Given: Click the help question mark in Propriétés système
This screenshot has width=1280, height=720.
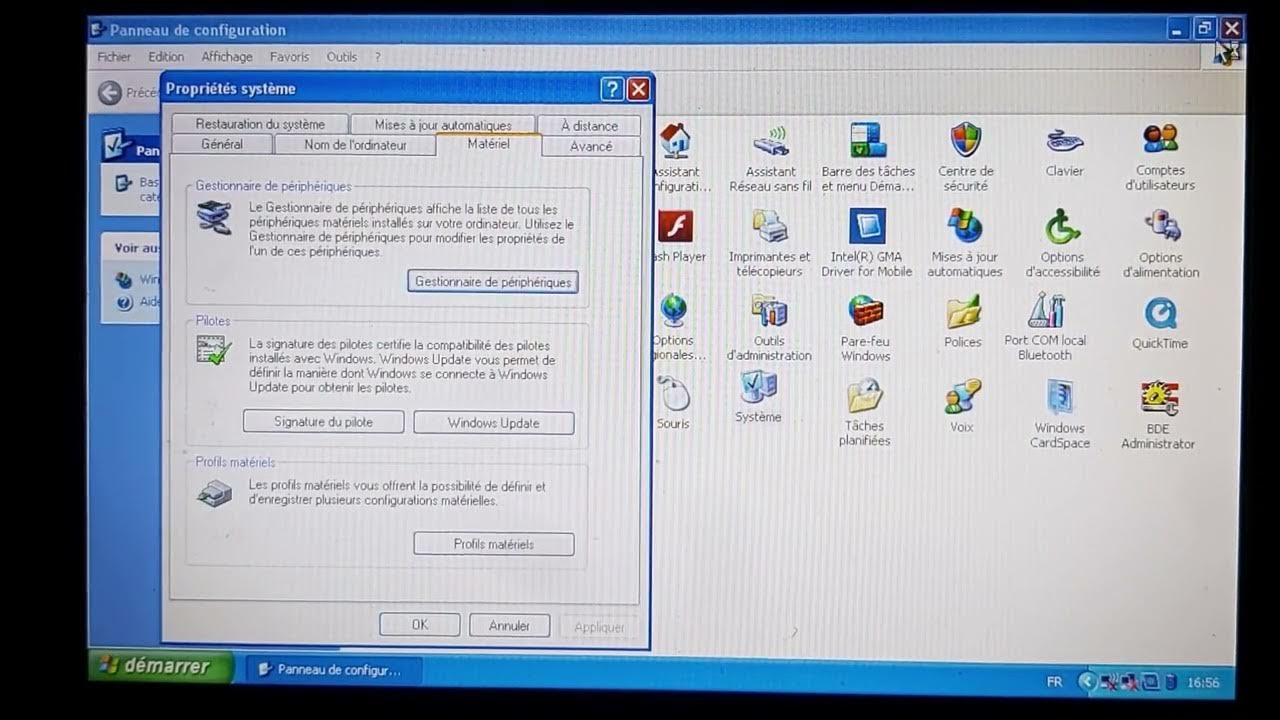Looking at the screenshot, I should [612, 89].
